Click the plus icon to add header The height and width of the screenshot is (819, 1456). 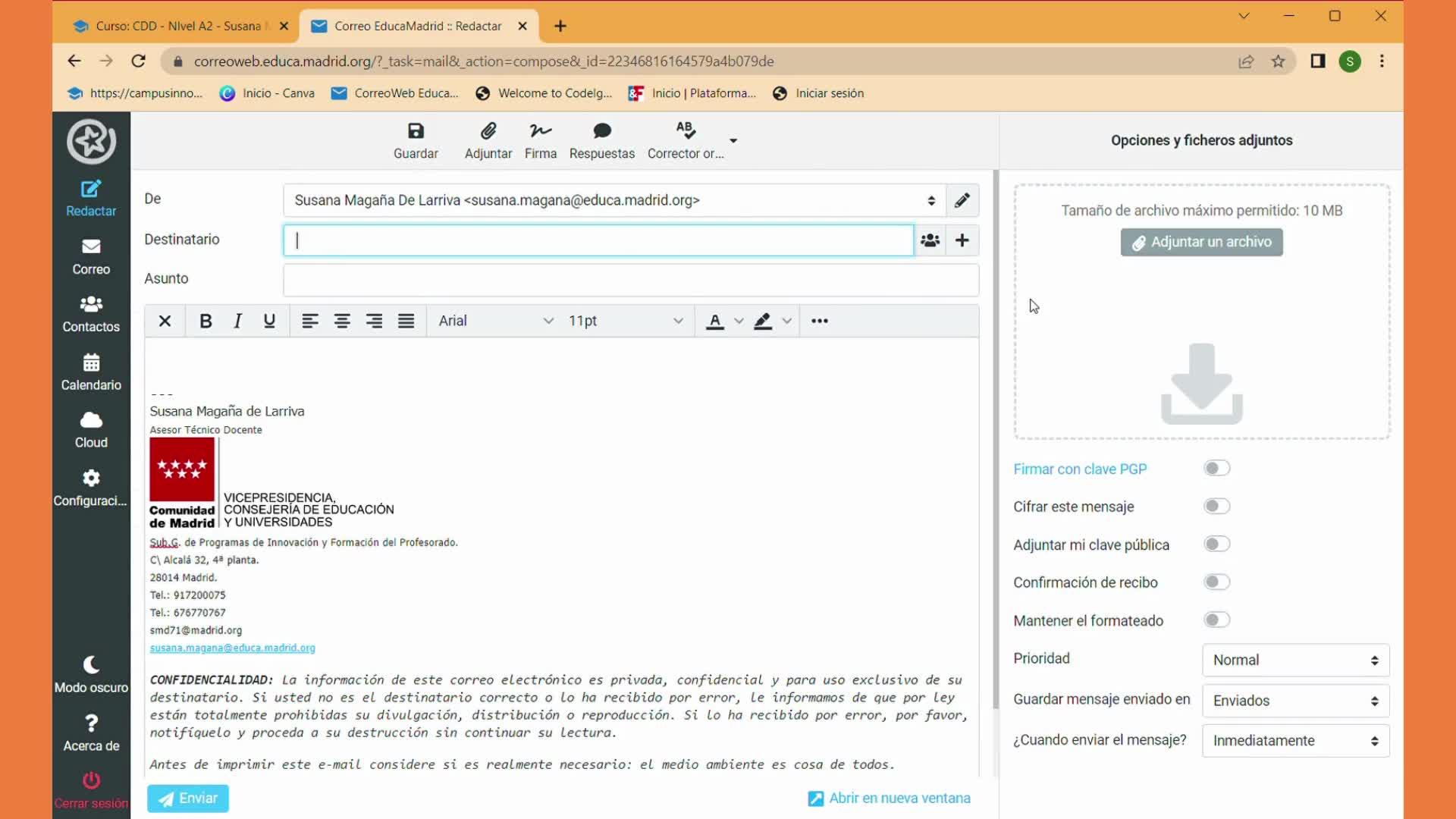coord(962,240)
